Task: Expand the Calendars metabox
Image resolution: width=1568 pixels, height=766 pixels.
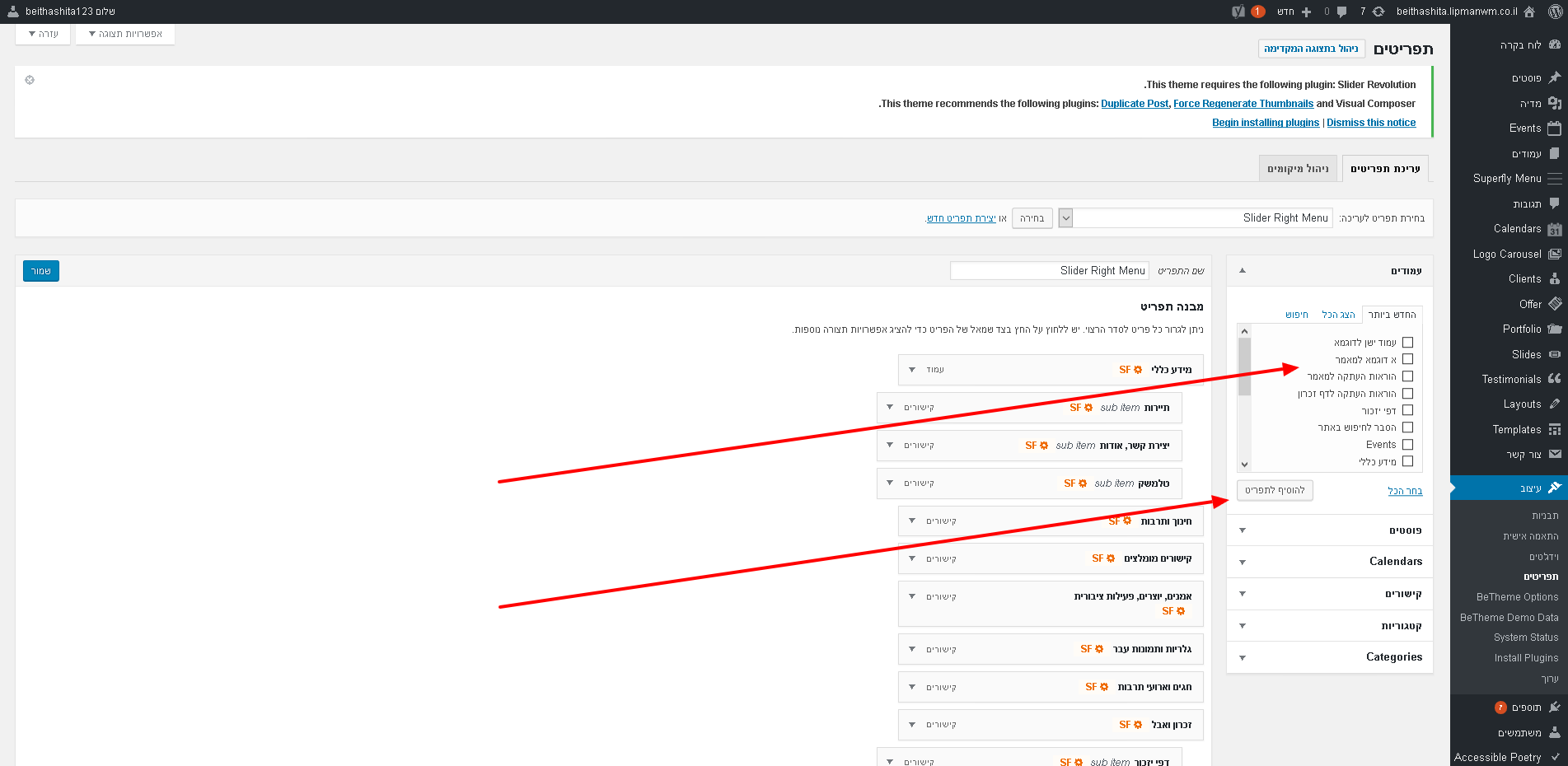Action: pos(1243,562)
